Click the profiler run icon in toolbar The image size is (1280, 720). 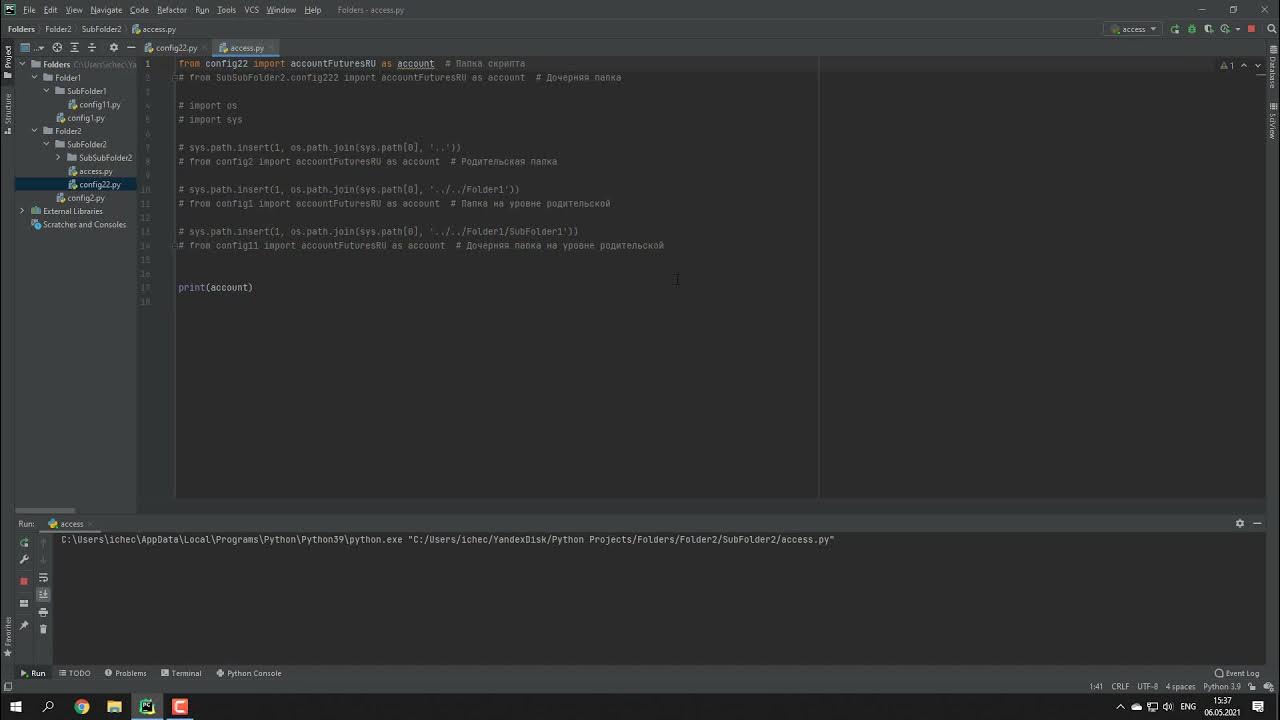1224,29
